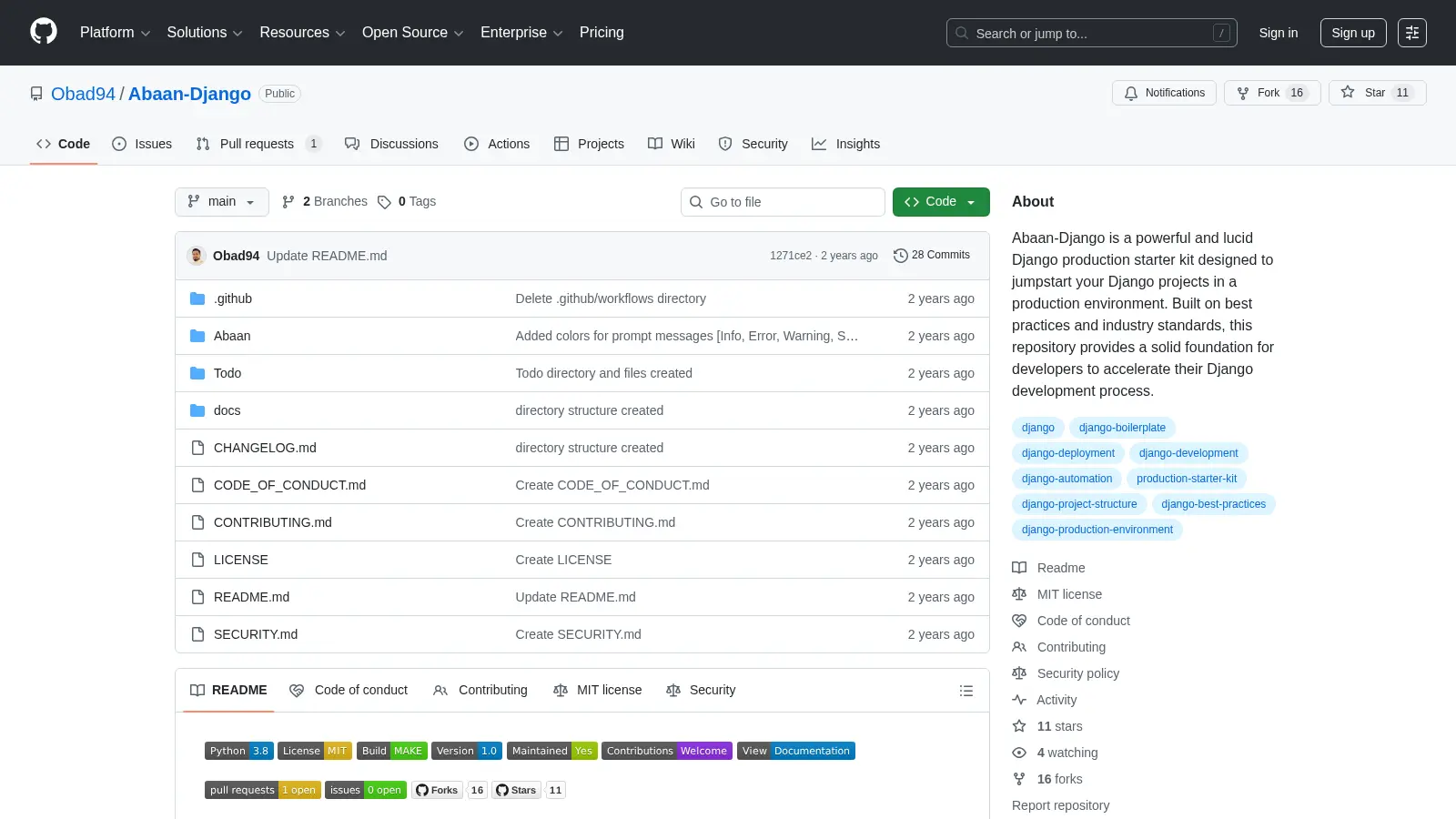
Task: Click the docs folder icon
Action: pyautogui.click(x=197, y=410)
